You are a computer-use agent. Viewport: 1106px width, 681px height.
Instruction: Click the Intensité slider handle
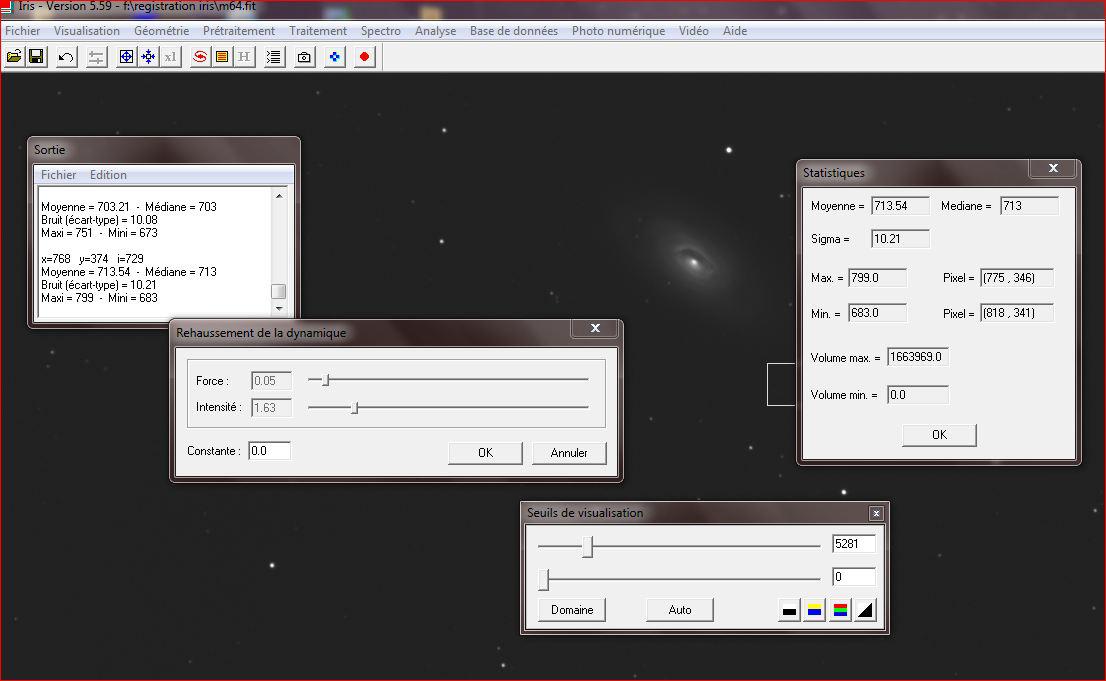click(x=356, y=407)
